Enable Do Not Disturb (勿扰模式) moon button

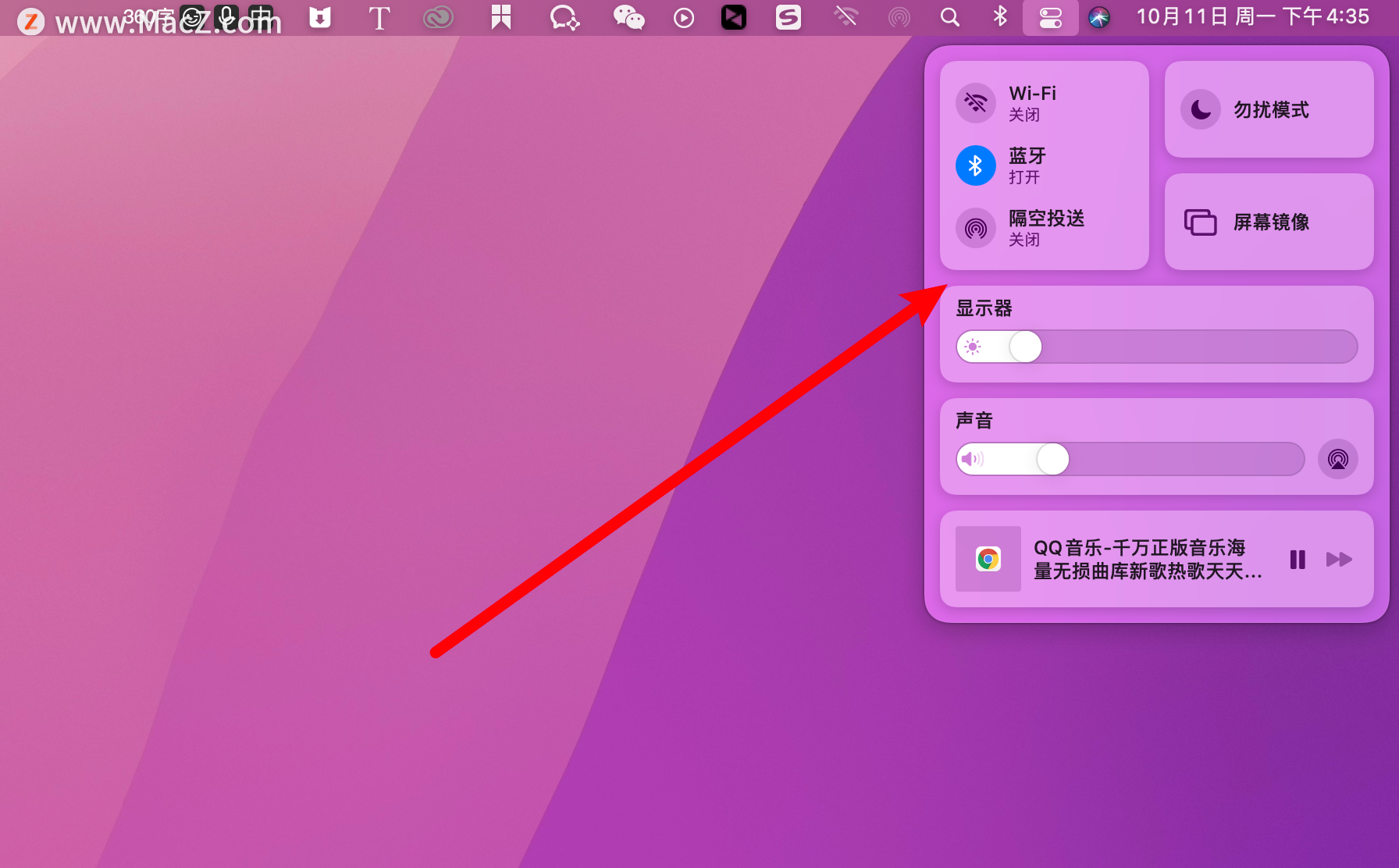coord(1201,109)
